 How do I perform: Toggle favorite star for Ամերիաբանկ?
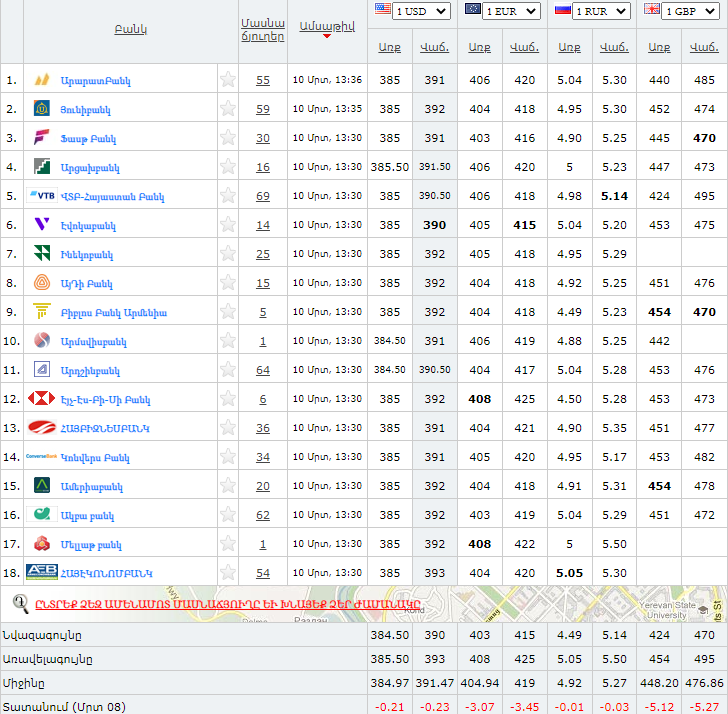click(228, 486)
